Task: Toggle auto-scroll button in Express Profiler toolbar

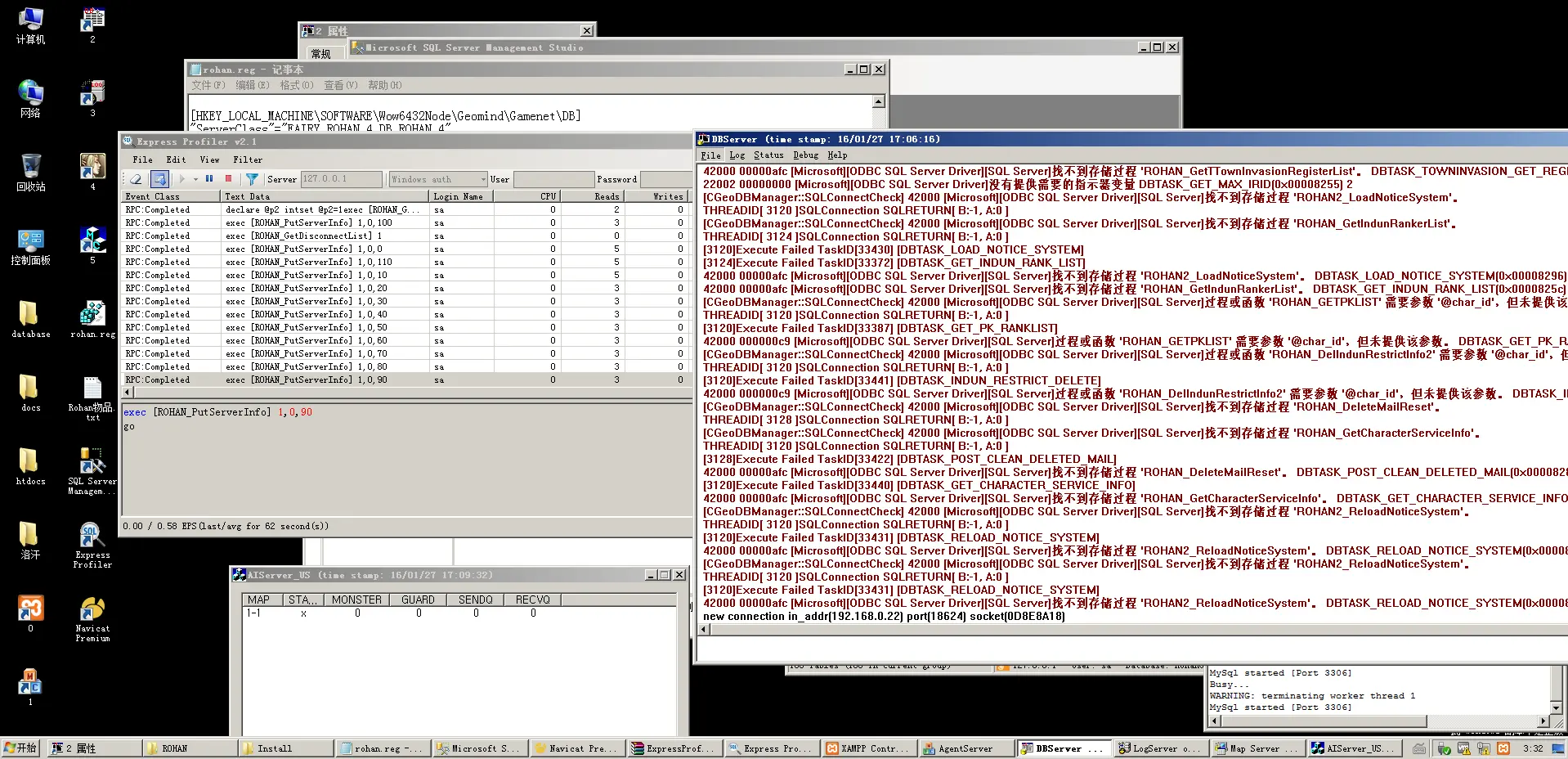Action: coord(159,179)
